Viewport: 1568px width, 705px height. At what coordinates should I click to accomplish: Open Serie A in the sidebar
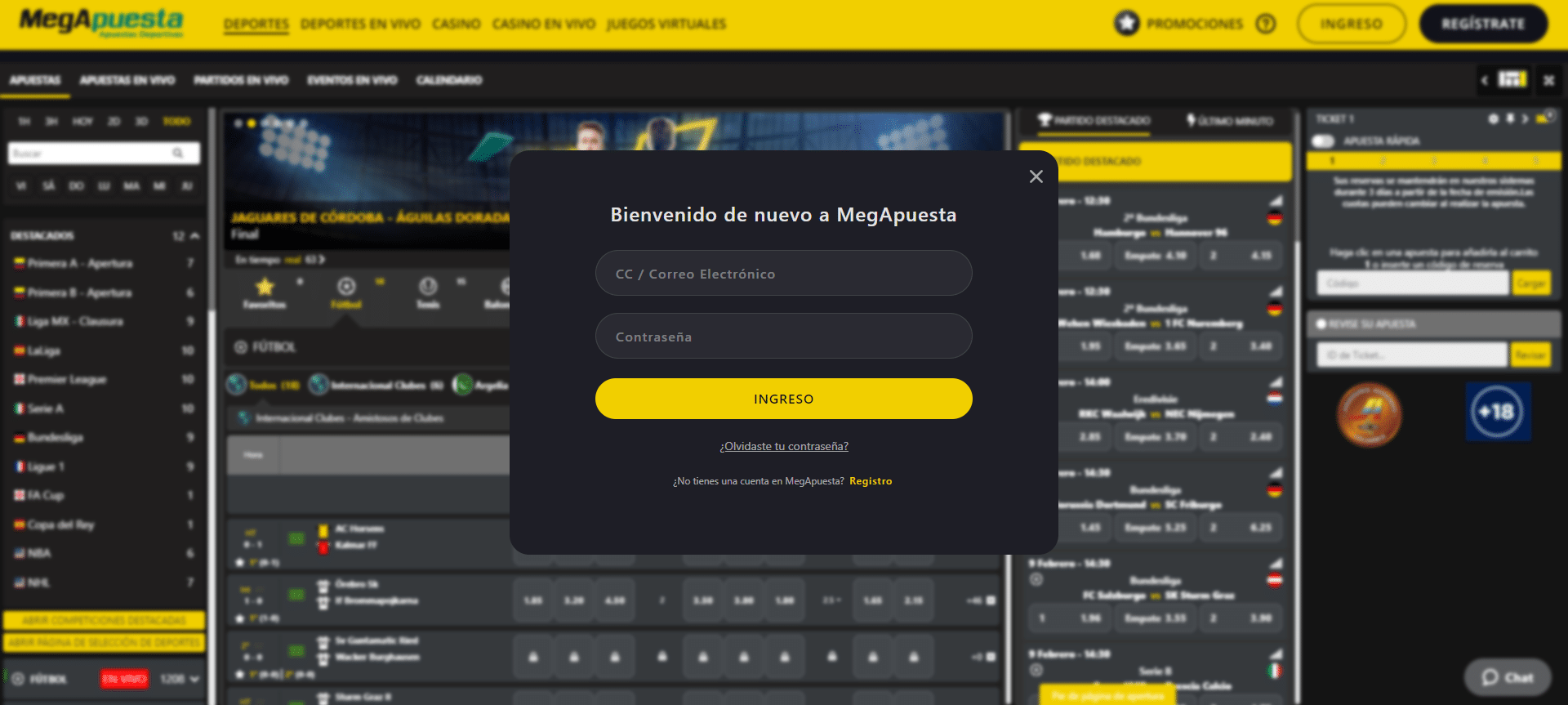point(104,408)
